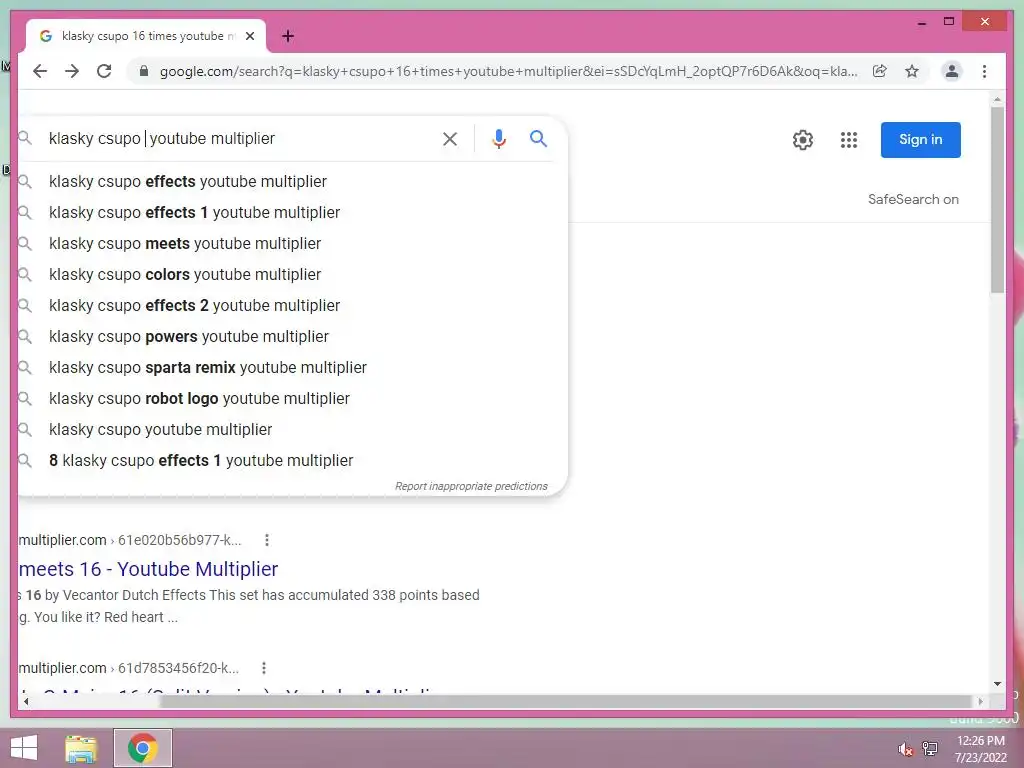The image size is (1024, 768).
Task: Open the network tray icon
Action: 930,748
